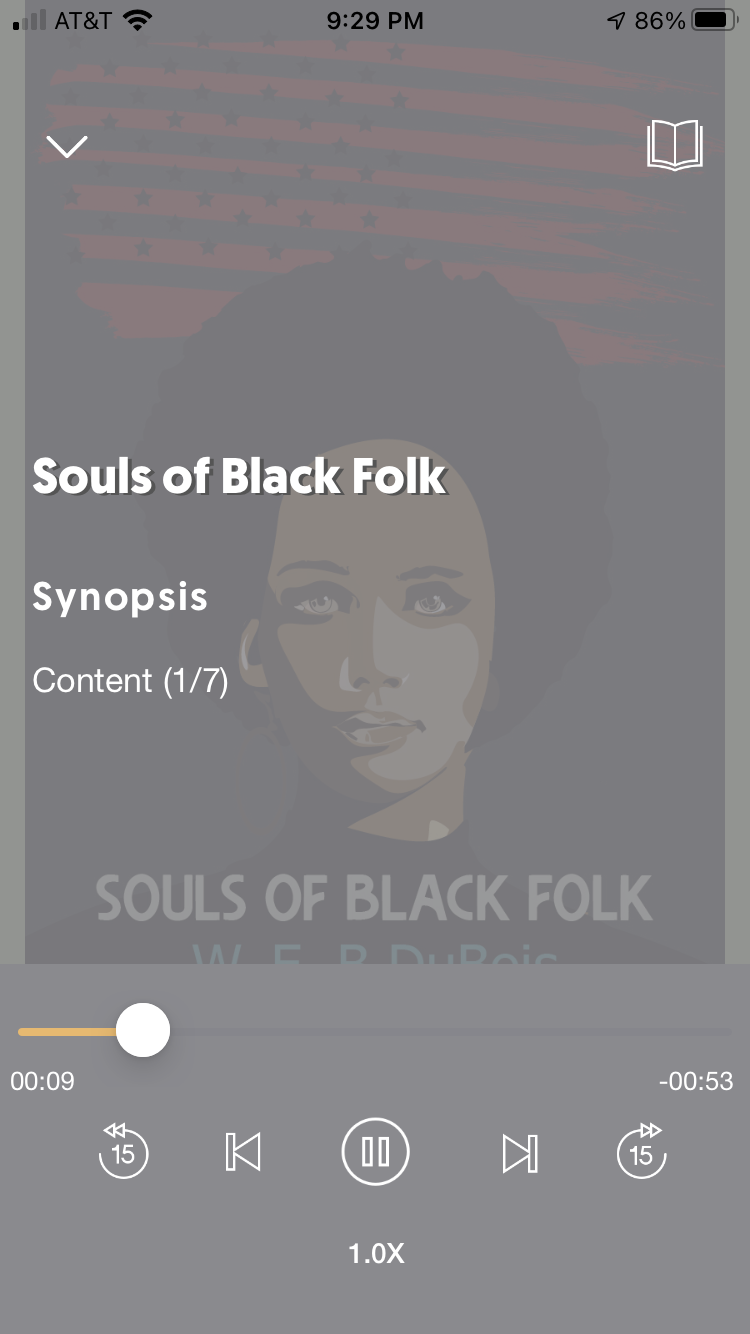Jump forward 15 seconds
Viewport: 750px width, 1334px height.
641,1152
